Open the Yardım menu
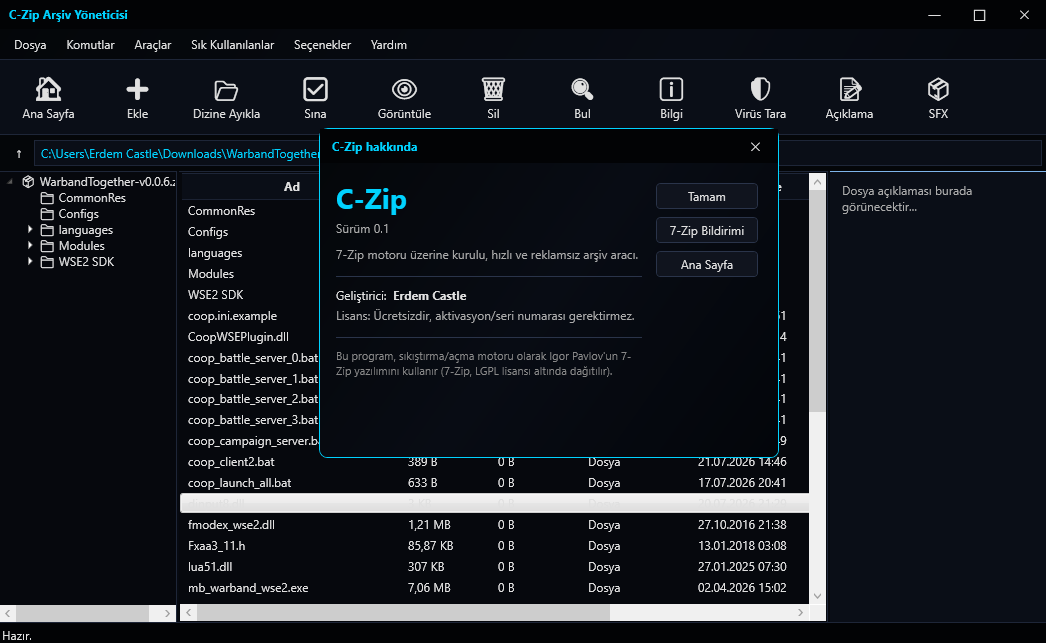Image resolution: width=1046 pixels, height=643 pixels. (x=389, y=45)
